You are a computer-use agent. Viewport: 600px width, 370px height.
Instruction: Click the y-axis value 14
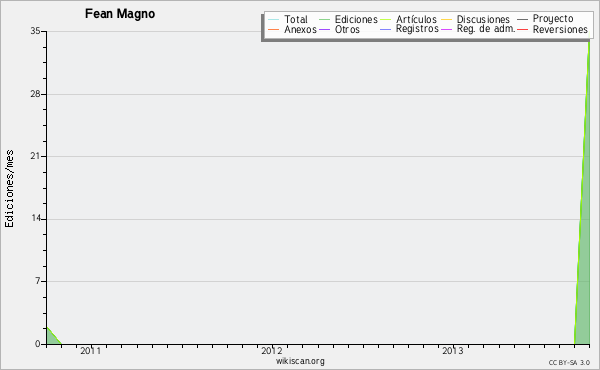click(36, 218)
